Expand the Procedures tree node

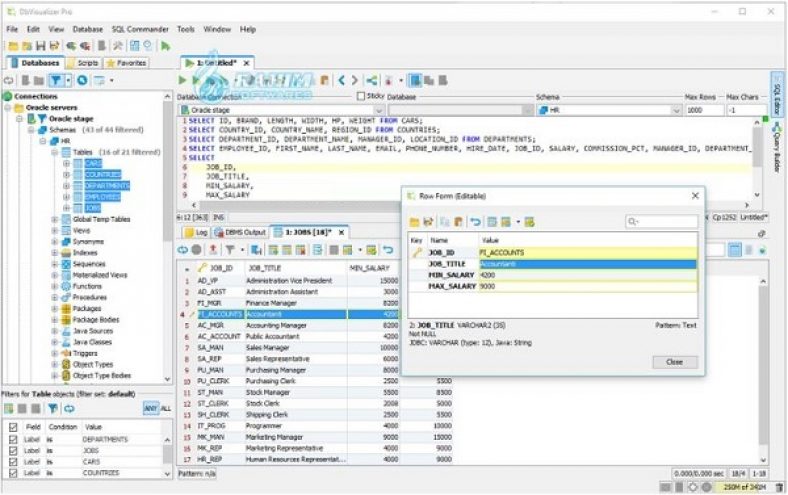pos(55,297)
